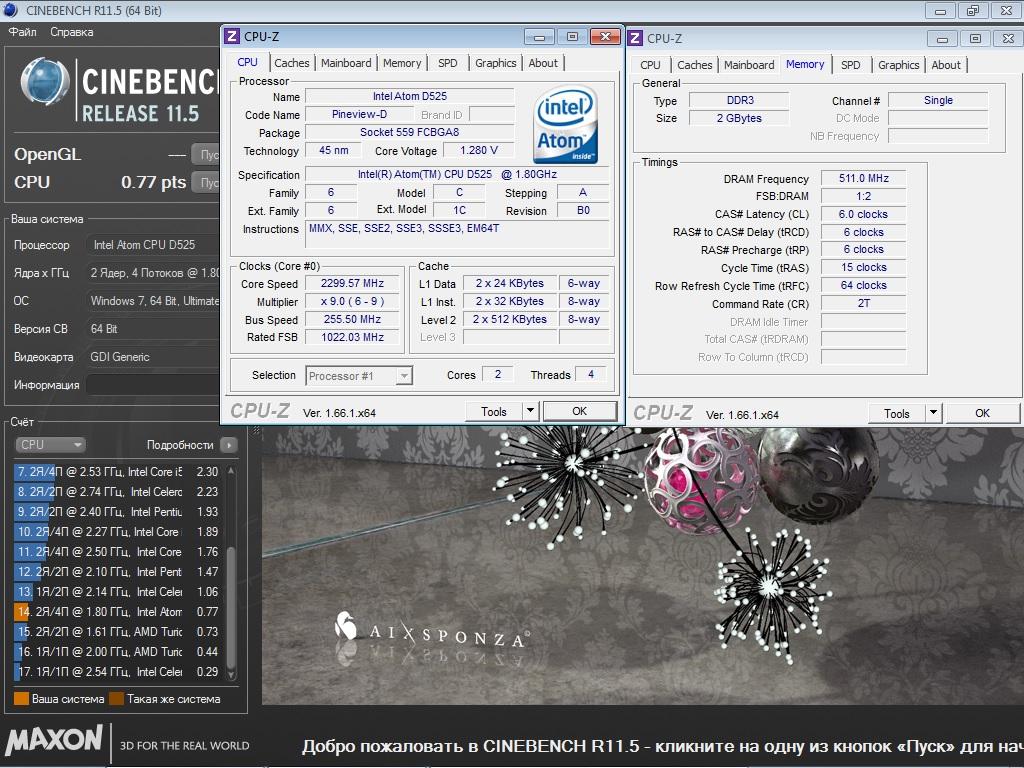This screenshot has width=1024, height=768.
Task: Click the MAXON logo at bottom
Action: pyautogui.click(x=54, y=741)
